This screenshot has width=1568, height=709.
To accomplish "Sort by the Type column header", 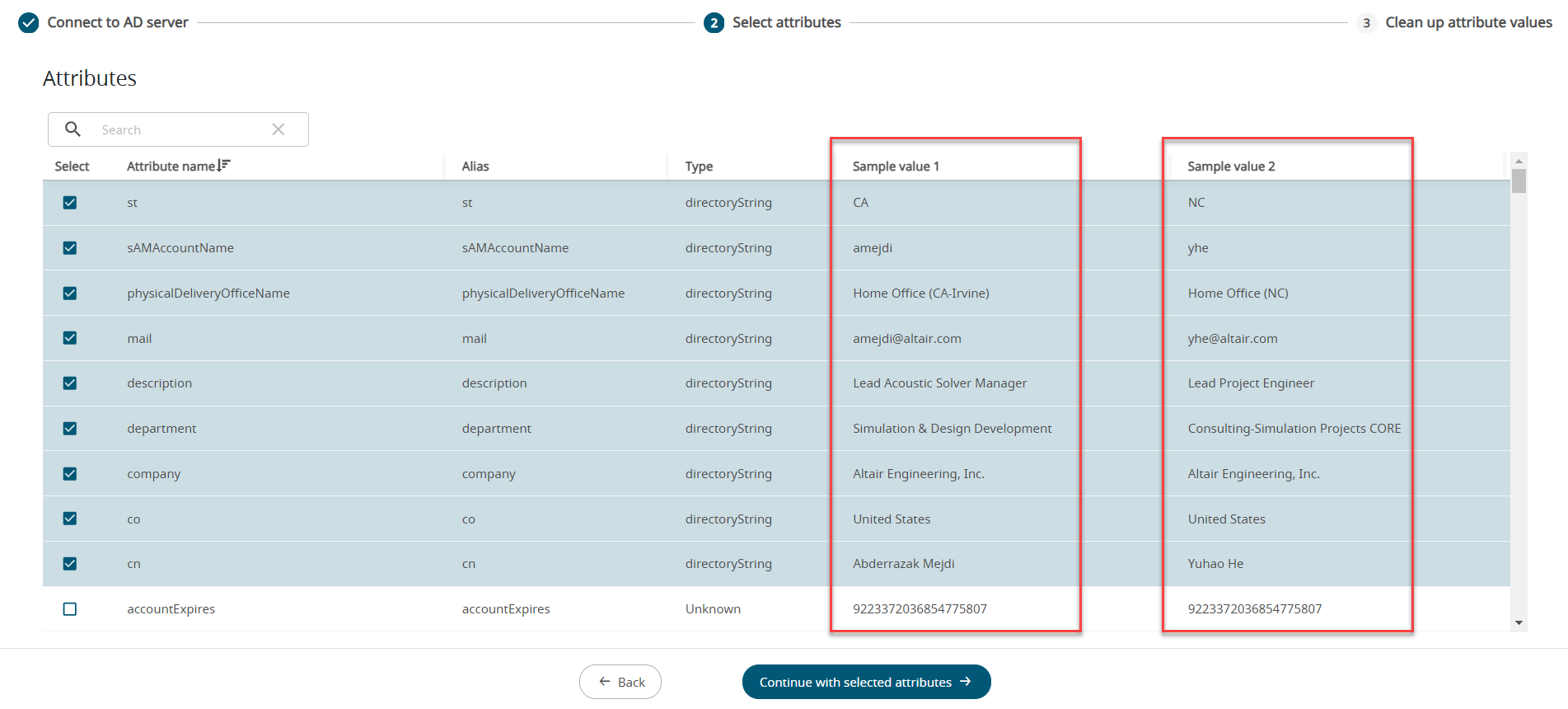I will [699, 167].
